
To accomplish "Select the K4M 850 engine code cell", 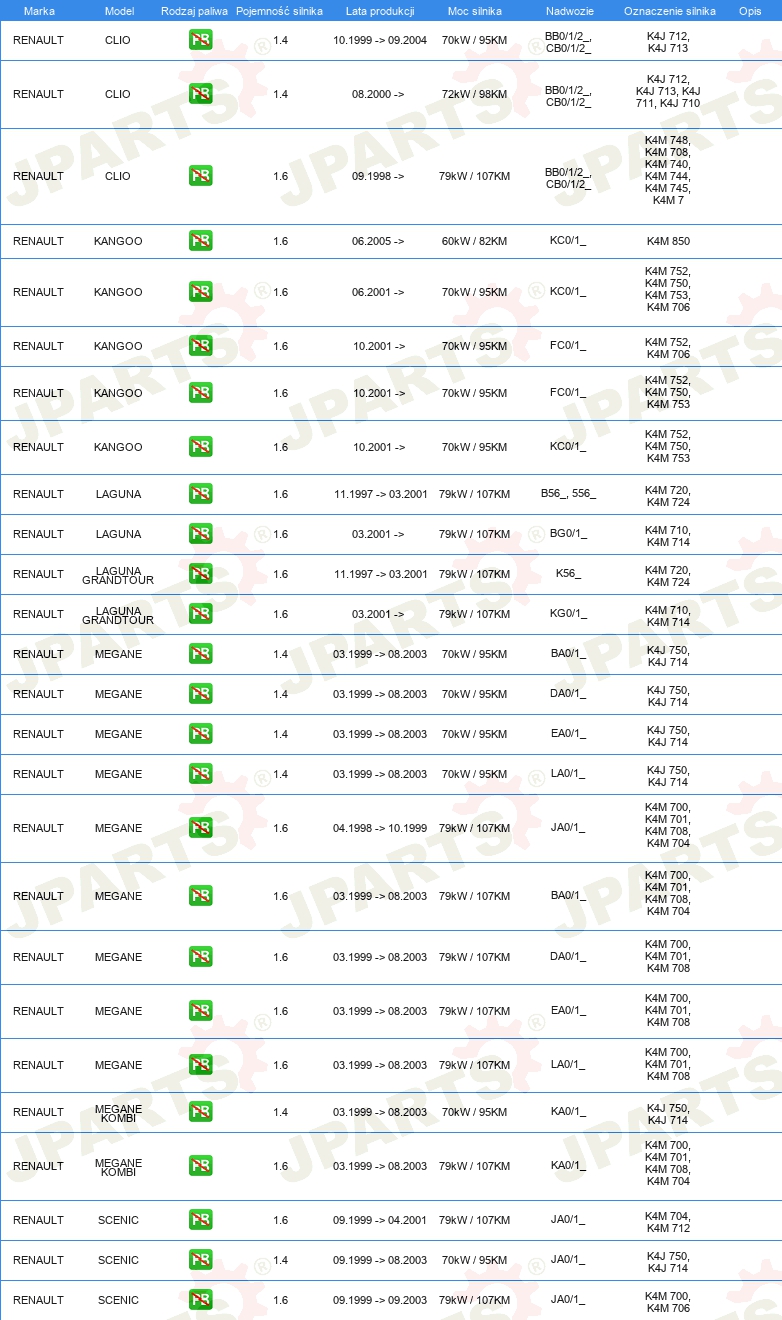I will pos(668,241).
